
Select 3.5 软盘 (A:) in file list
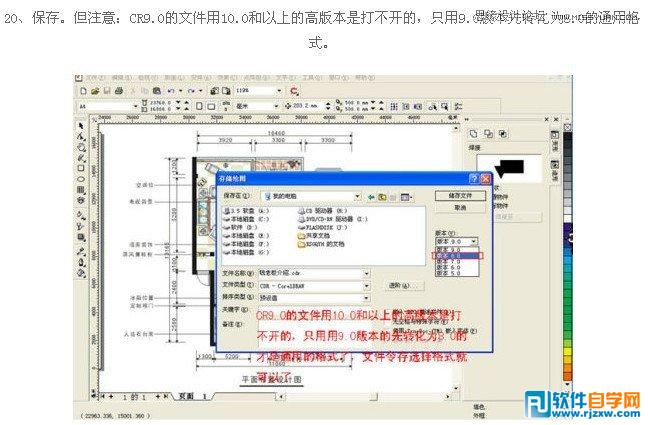(246, 211)
